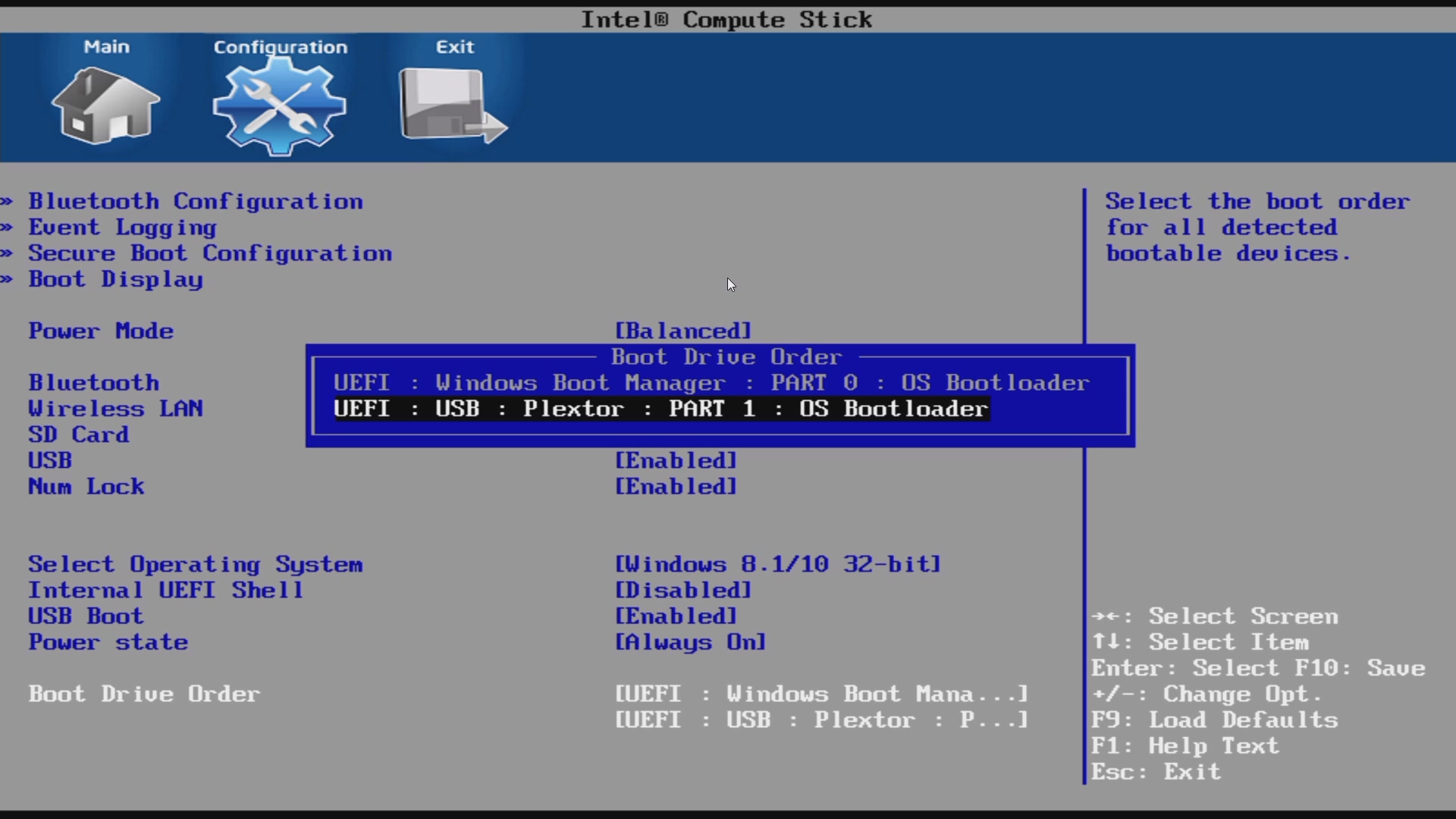Open the Event Logging submenu
Image resolution: width=1456 pixels, height=819 pixels.
(x=122, y=227)
